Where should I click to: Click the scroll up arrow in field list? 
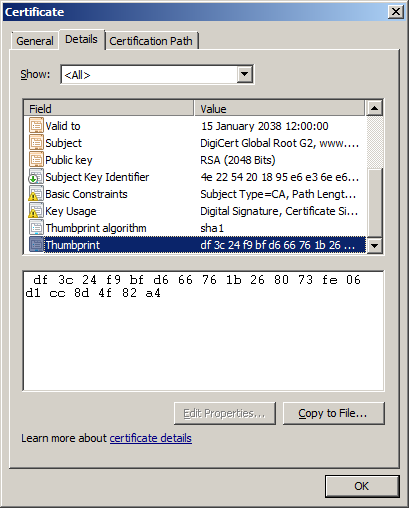pos(375,109)
